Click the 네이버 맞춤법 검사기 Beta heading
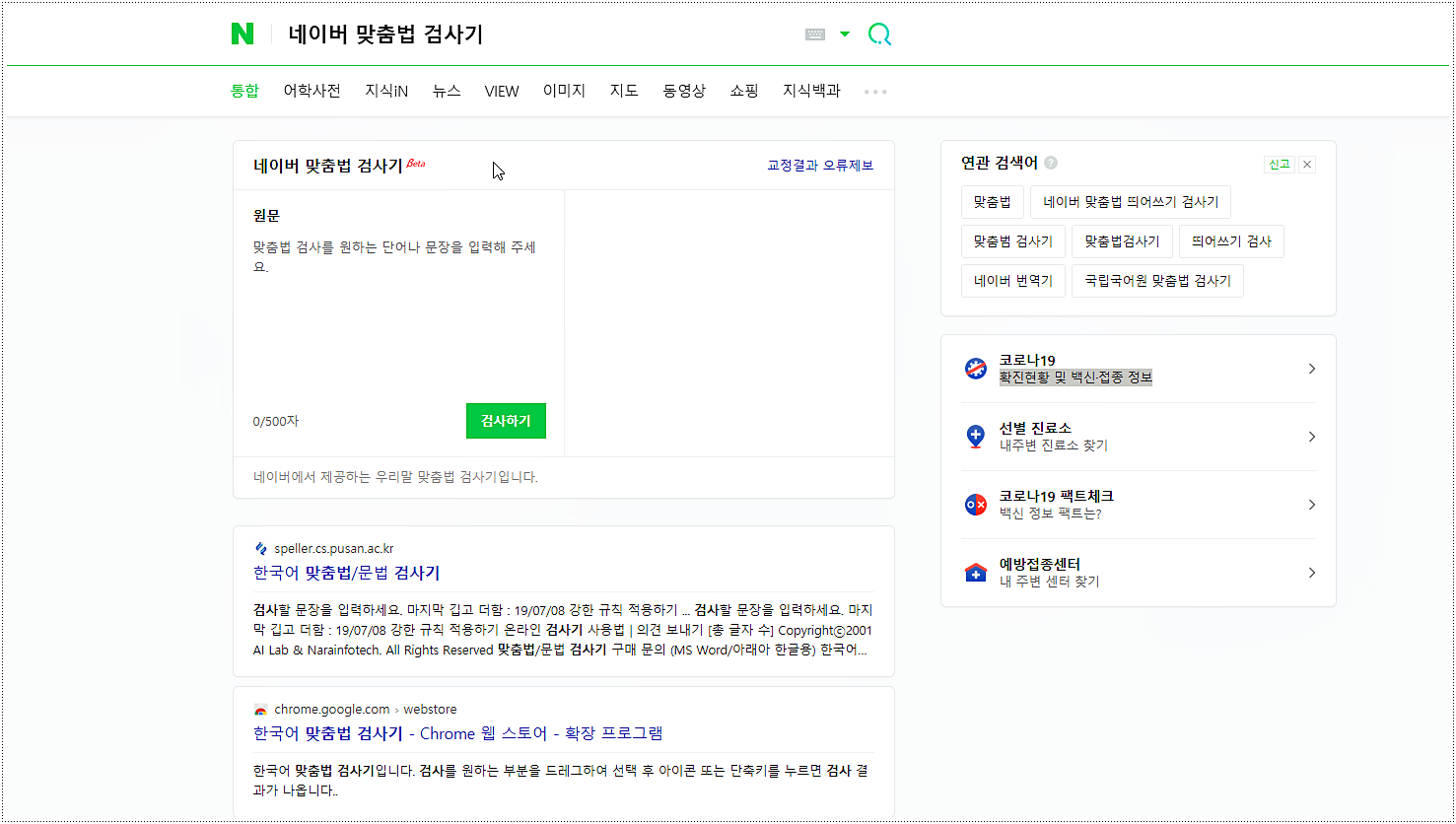Viewport: 1456px width, 824px height. (x=339, y=166)
